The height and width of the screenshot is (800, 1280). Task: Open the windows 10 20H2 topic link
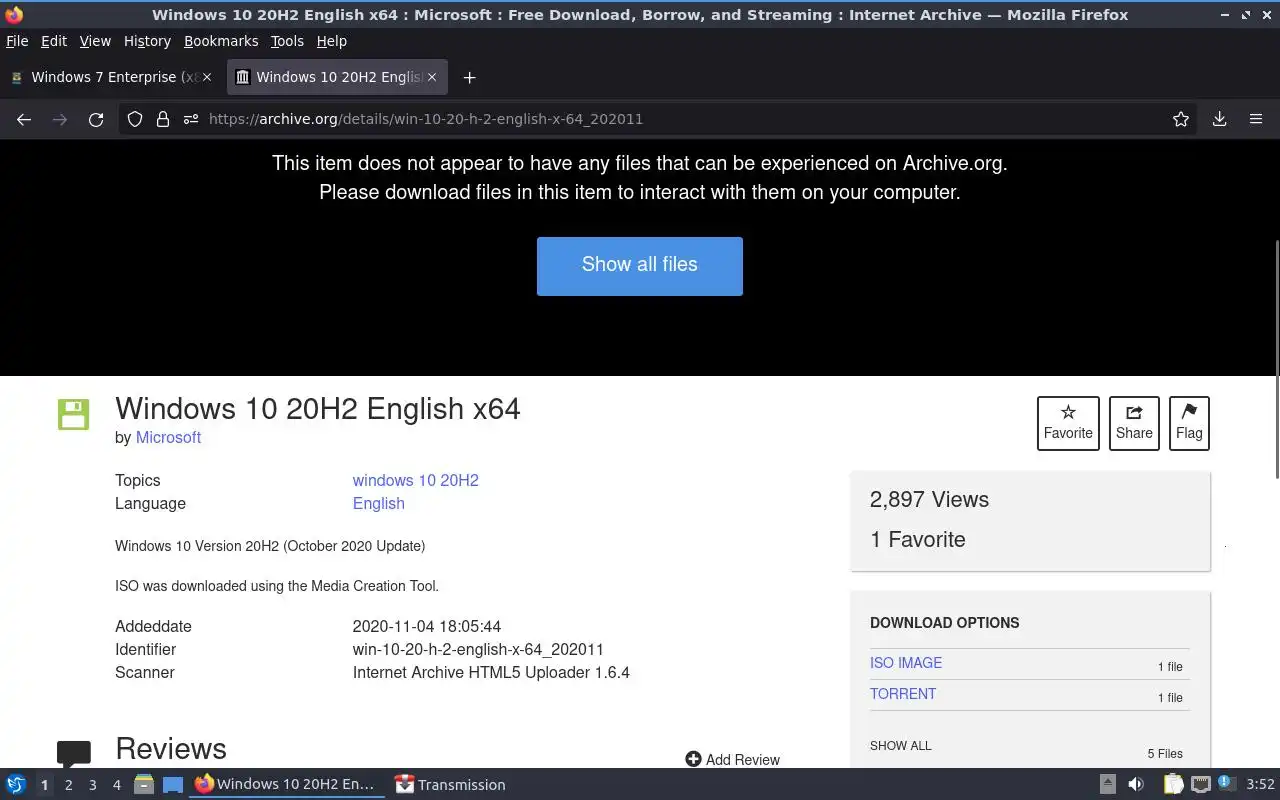(415, 480)
